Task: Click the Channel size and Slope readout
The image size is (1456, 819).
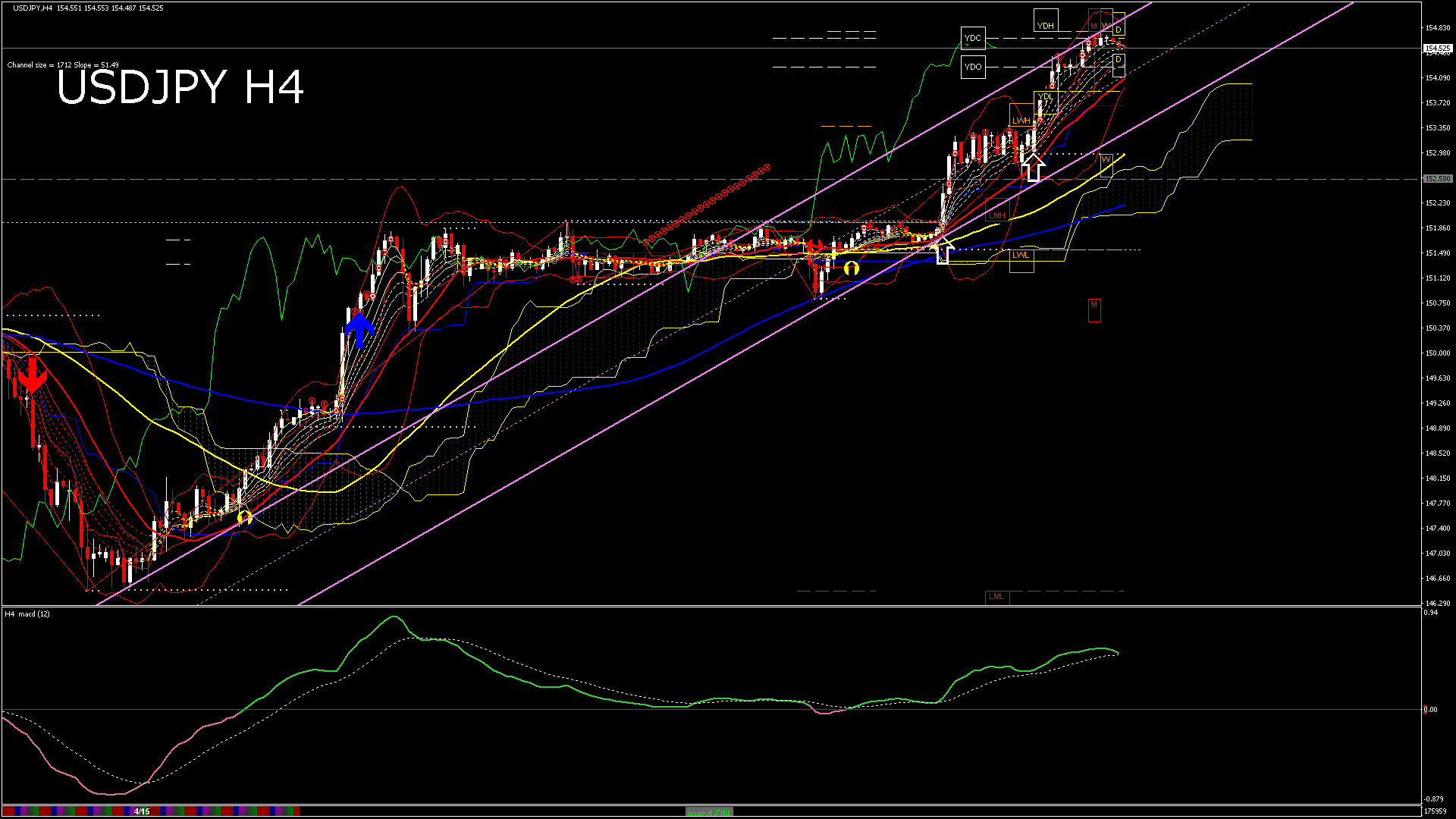Action: [63, 65]
